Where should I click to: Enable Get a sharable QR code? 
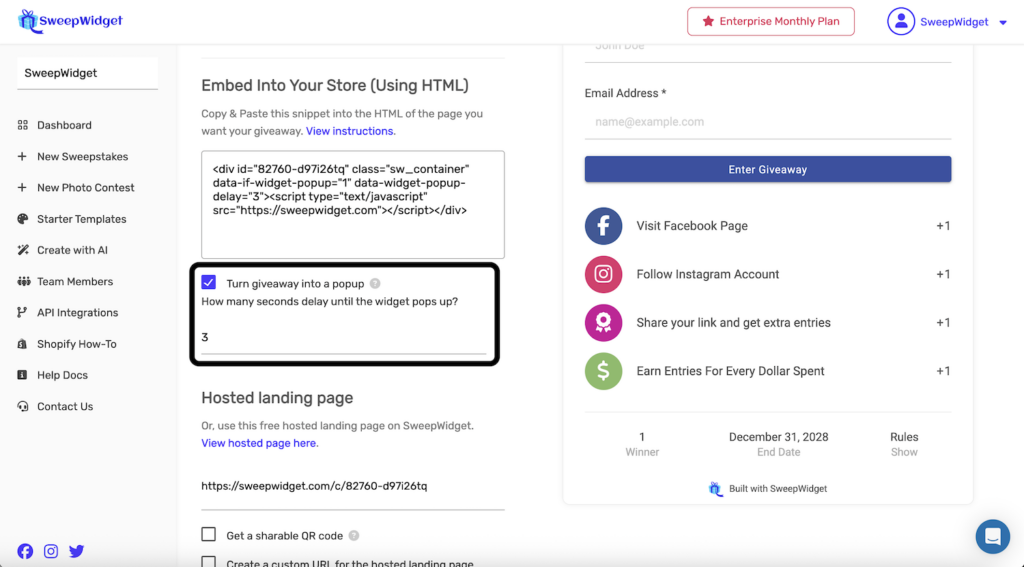209,535
